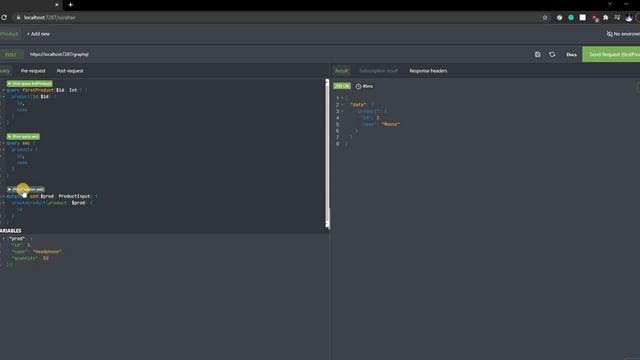640x360 pixels.
Task: Click the green Send Request button
Action: (611, 54)
